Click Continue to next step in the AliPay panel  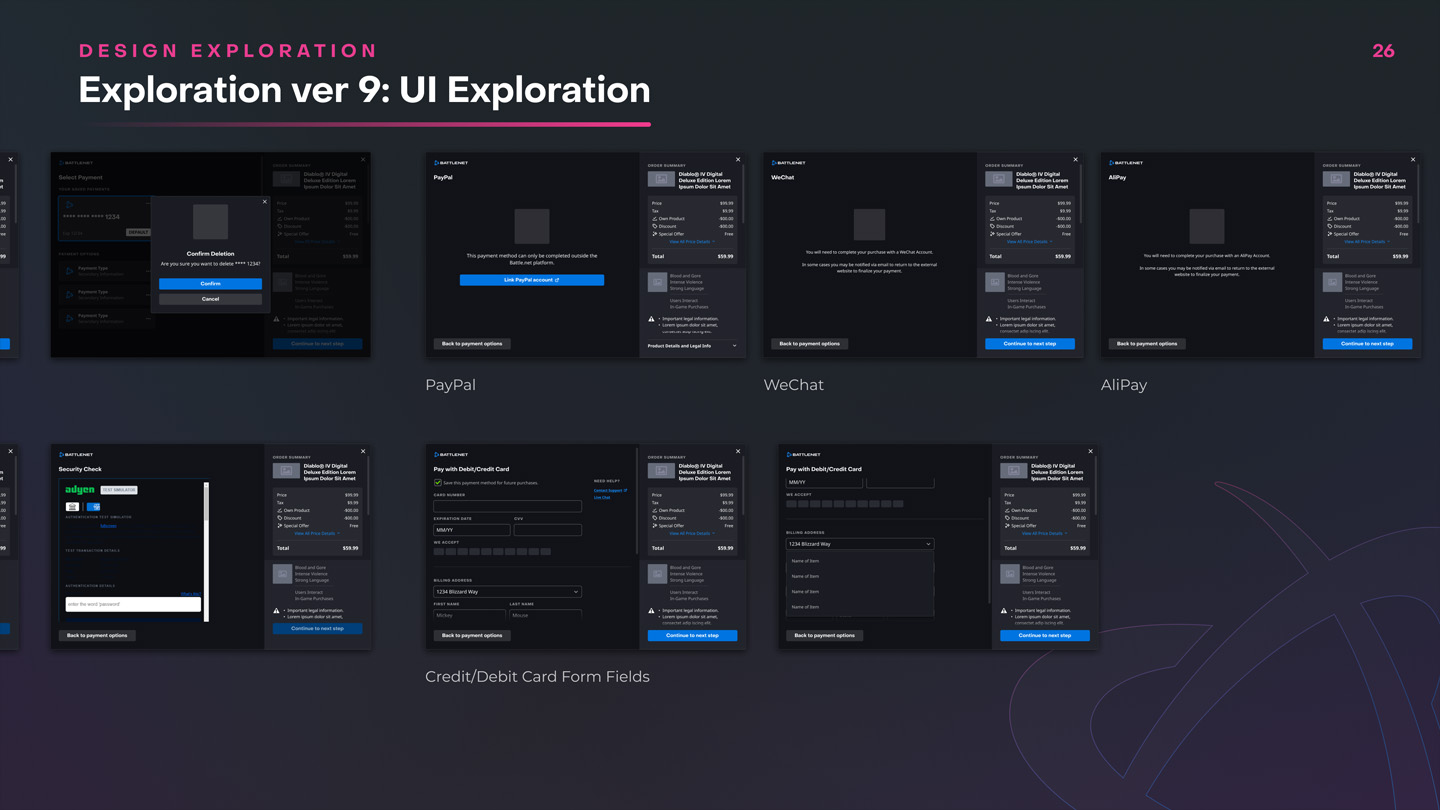click(x=1367, y=343)
